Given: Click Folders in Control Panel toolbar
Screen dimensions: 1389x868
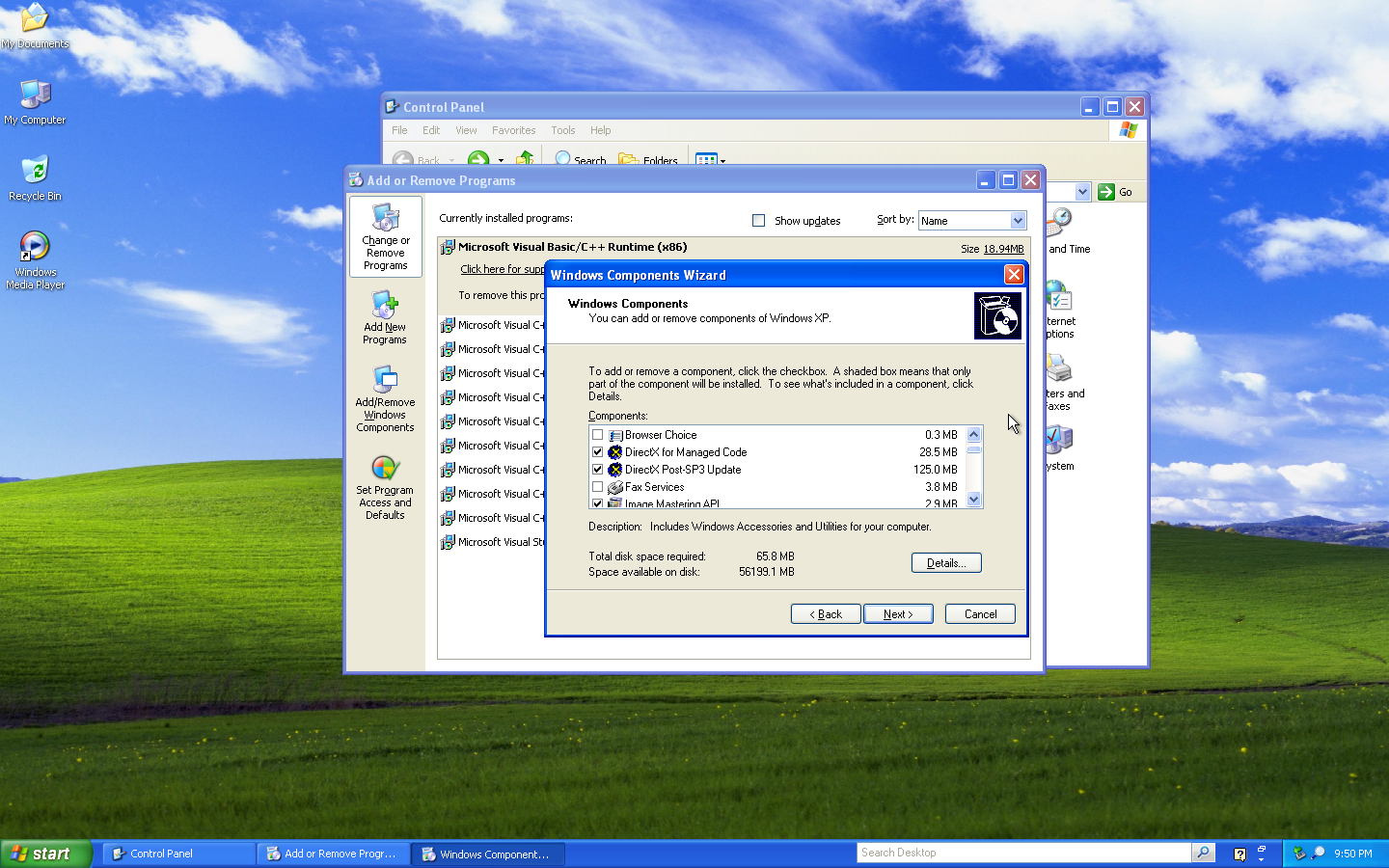Looking at the screenshot, I should [x=648, y=160].
